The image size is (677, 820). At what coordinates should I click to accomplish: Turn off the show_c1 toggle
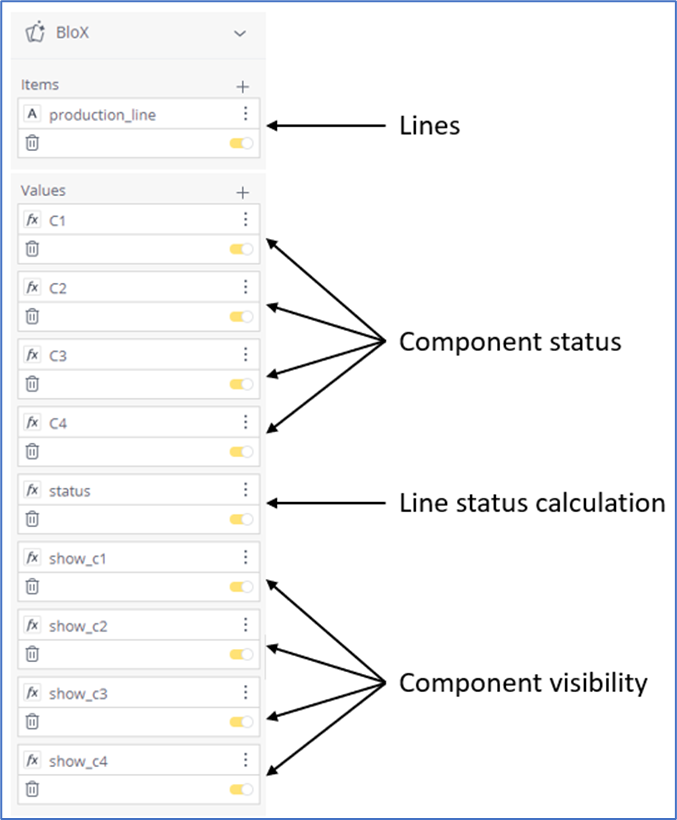click(x=241, y=587)
